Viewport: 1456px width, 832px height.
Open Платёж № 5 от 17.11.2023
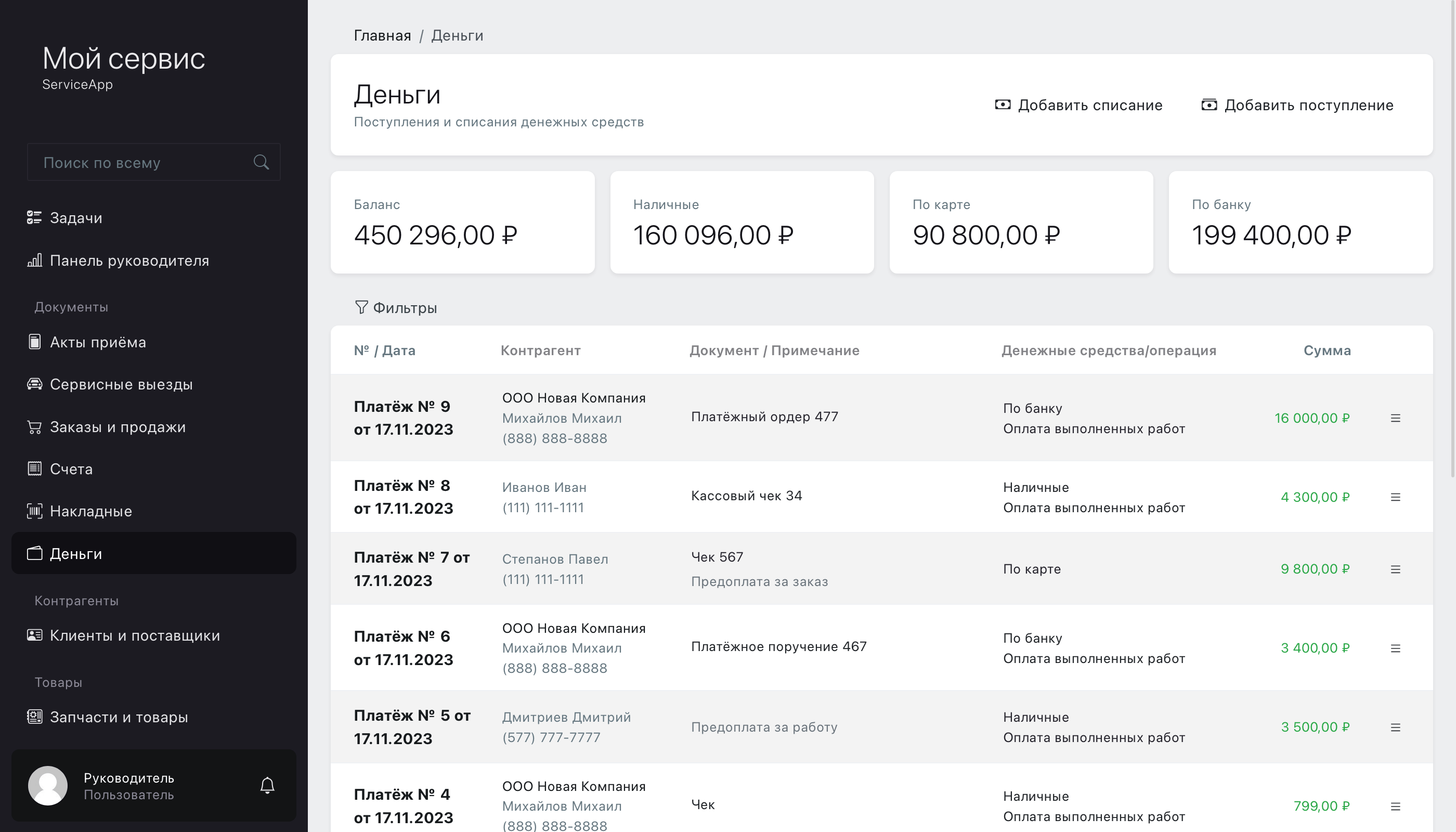click(x=412, y=727)
